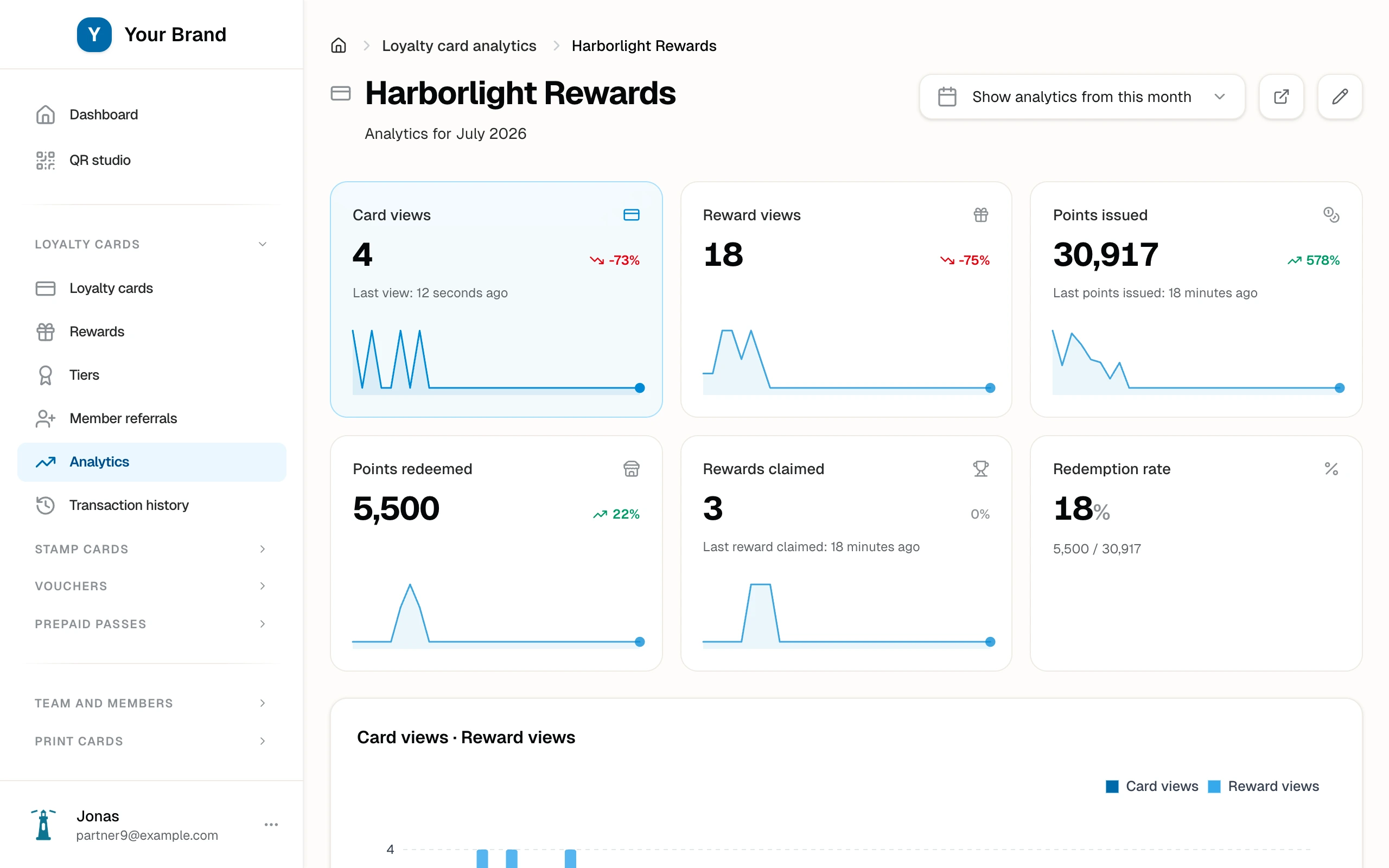Image resolution: width=1389 pixels, height=868 pixels.
Task: Click partner9@example.com email text
Action: [x=147, y=835]
